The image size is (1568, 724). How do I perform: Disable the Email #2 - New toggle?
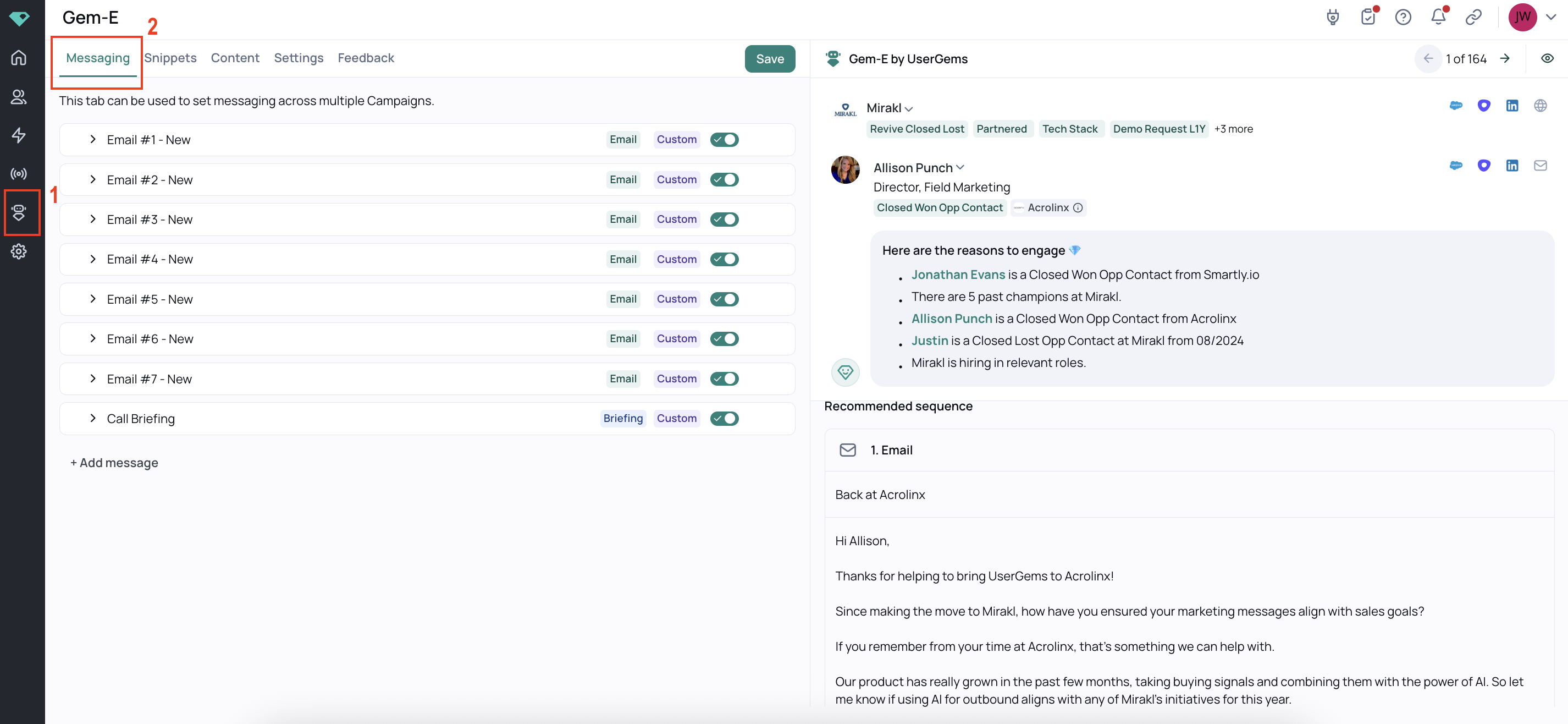pos(725,180)
